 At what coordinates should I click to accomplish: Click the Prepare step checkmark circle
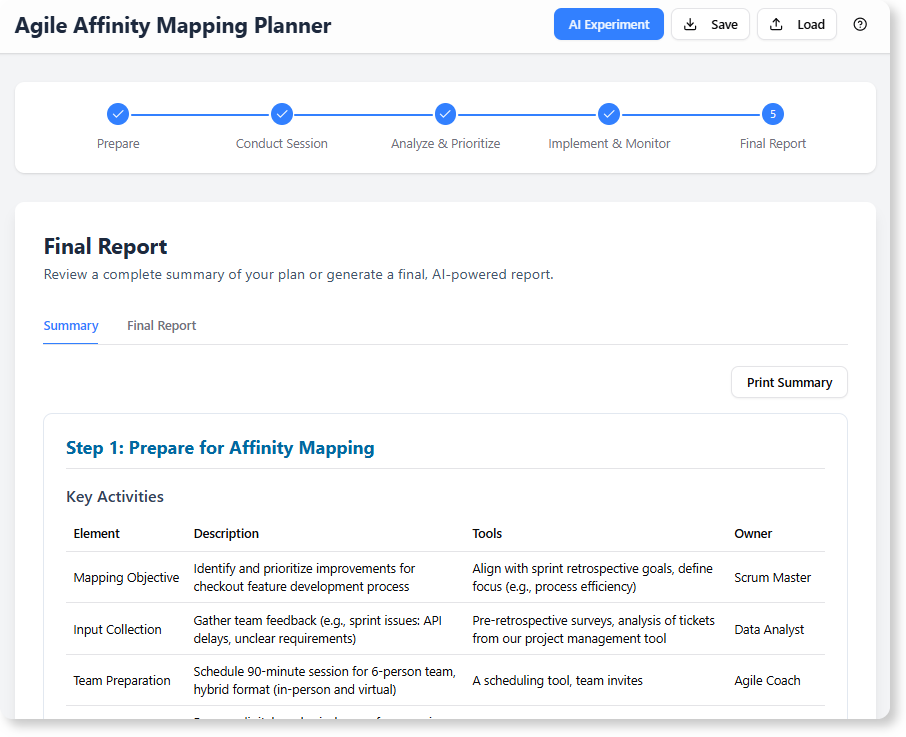pyautogui.click(x=118, y=114)
